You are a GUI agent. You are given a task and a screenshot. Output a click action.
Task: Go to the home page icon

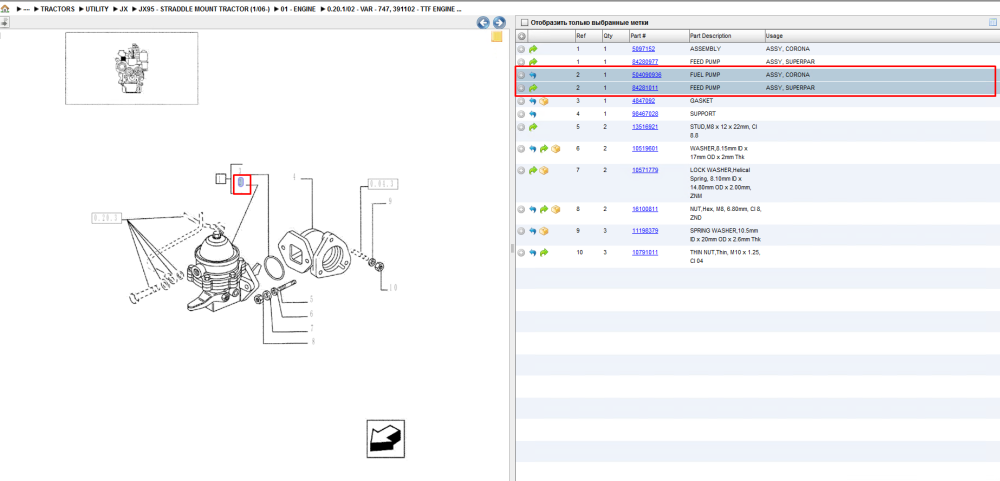[5, 9]
